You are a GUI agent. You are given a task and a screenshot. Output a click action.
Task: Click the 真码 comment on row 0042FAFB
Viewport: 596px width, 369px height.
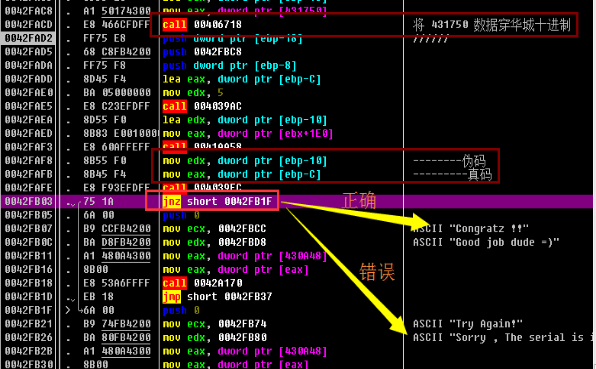pyautogui.click(x=452, y=174)
